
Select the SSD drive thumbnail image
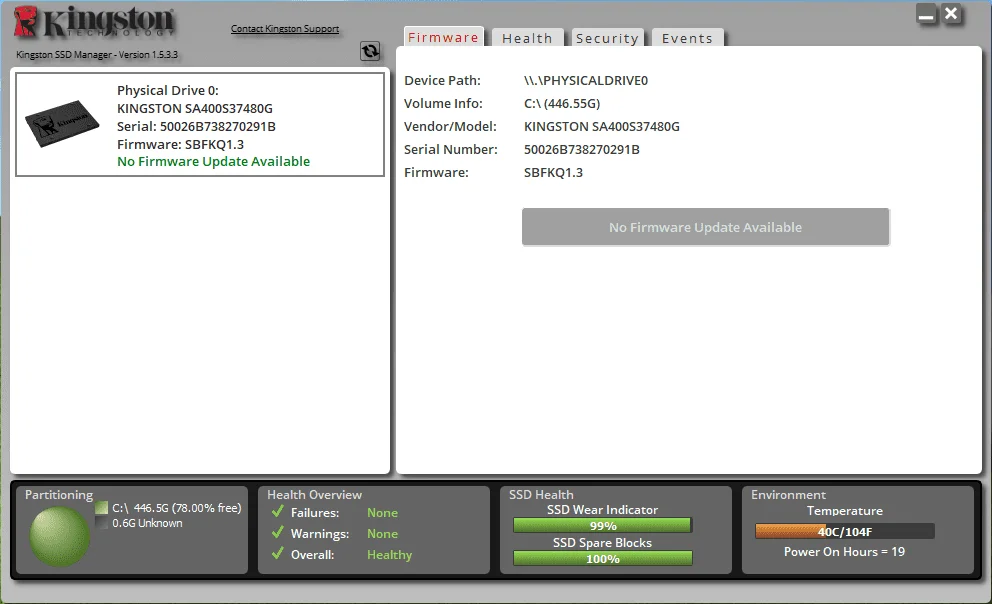pyautogui.click(x=62, y=123)
